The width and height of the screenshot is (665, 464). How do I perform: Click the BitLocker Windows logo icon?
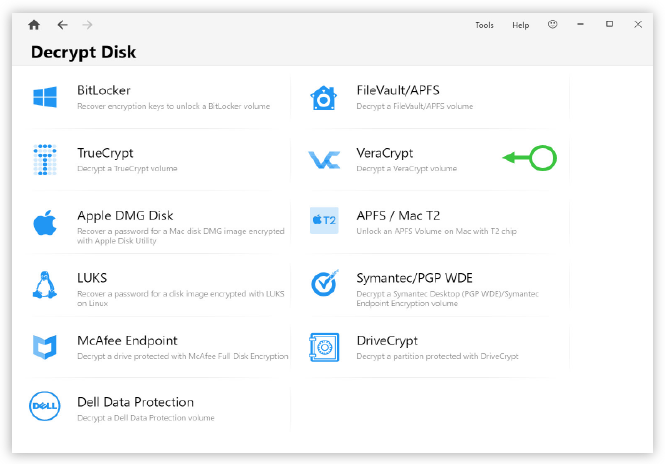coord(45,97)
